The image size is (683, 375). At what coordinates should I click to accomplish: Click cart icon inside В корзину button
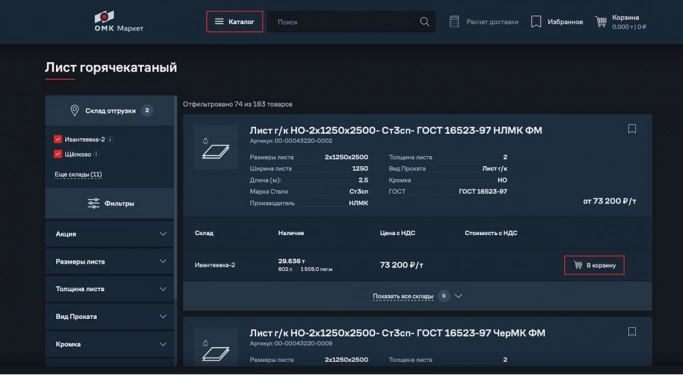tap(578, 265)
